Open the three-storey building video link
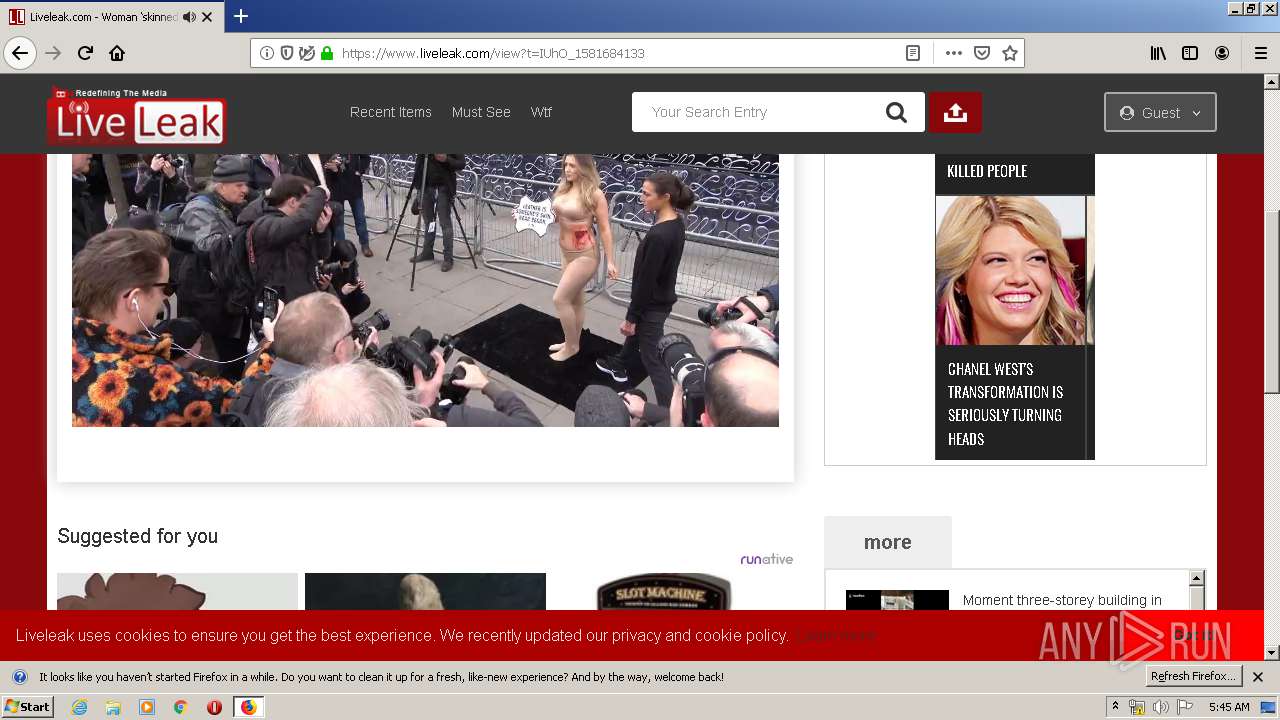1280x720 pixels. 1061,600
